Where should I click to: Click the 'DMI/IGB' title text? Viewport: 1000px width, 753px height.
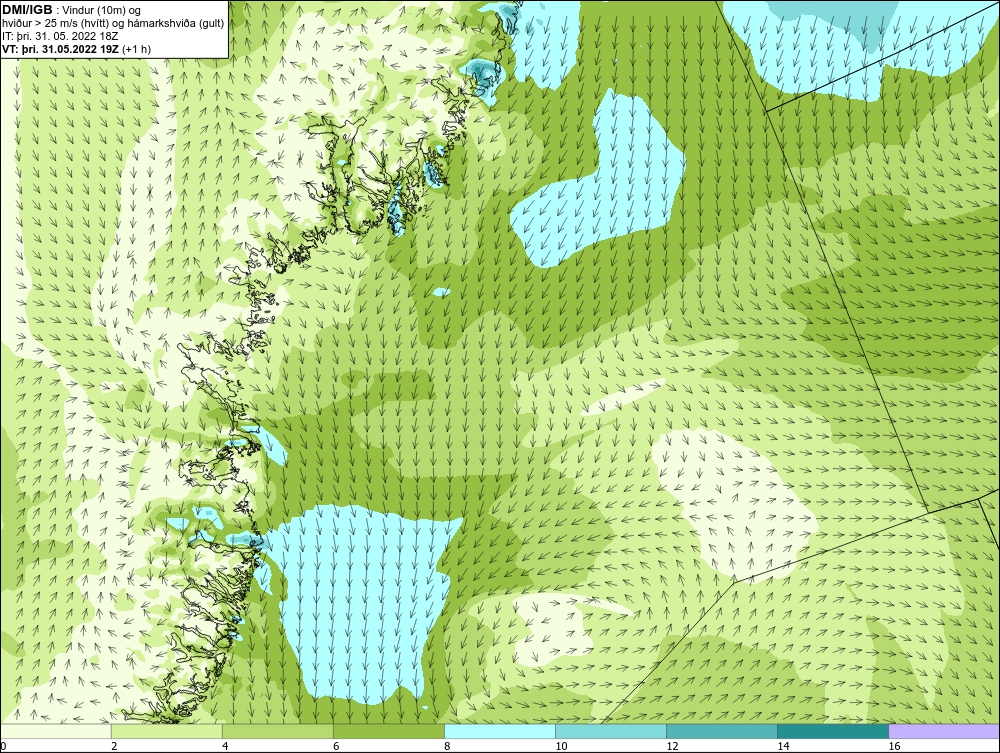(x=27, y=10)
